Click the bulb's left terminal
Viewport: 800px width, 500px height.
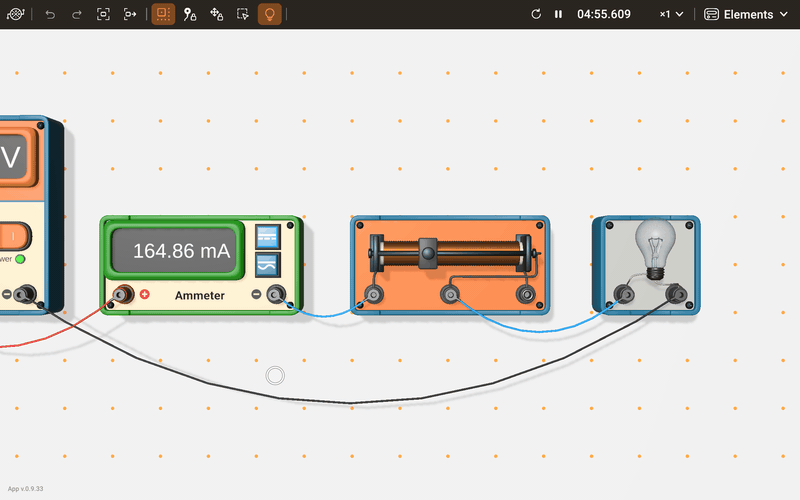coord(623,294)
